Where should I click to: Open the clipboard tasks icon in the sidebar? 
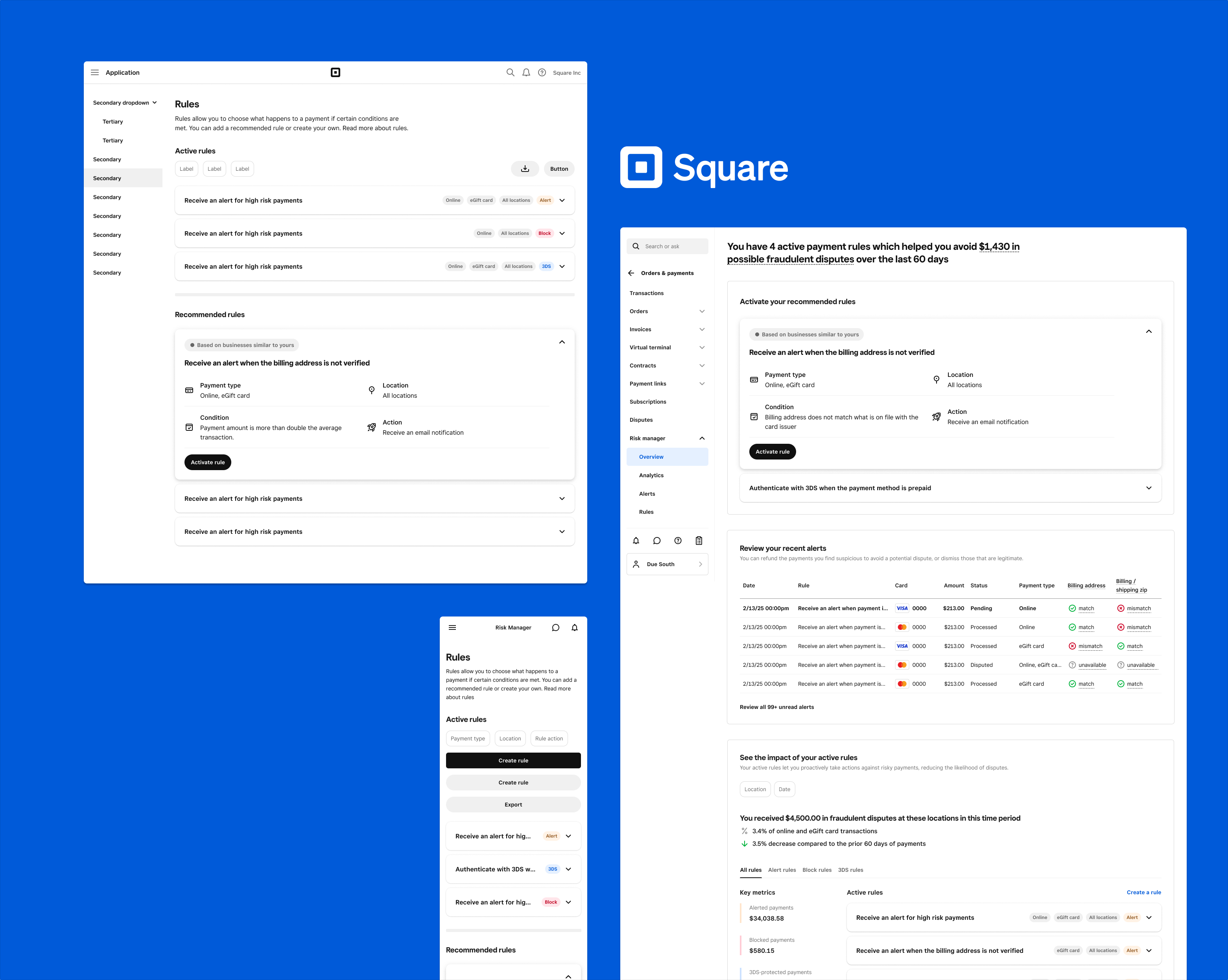coord(699,541)
